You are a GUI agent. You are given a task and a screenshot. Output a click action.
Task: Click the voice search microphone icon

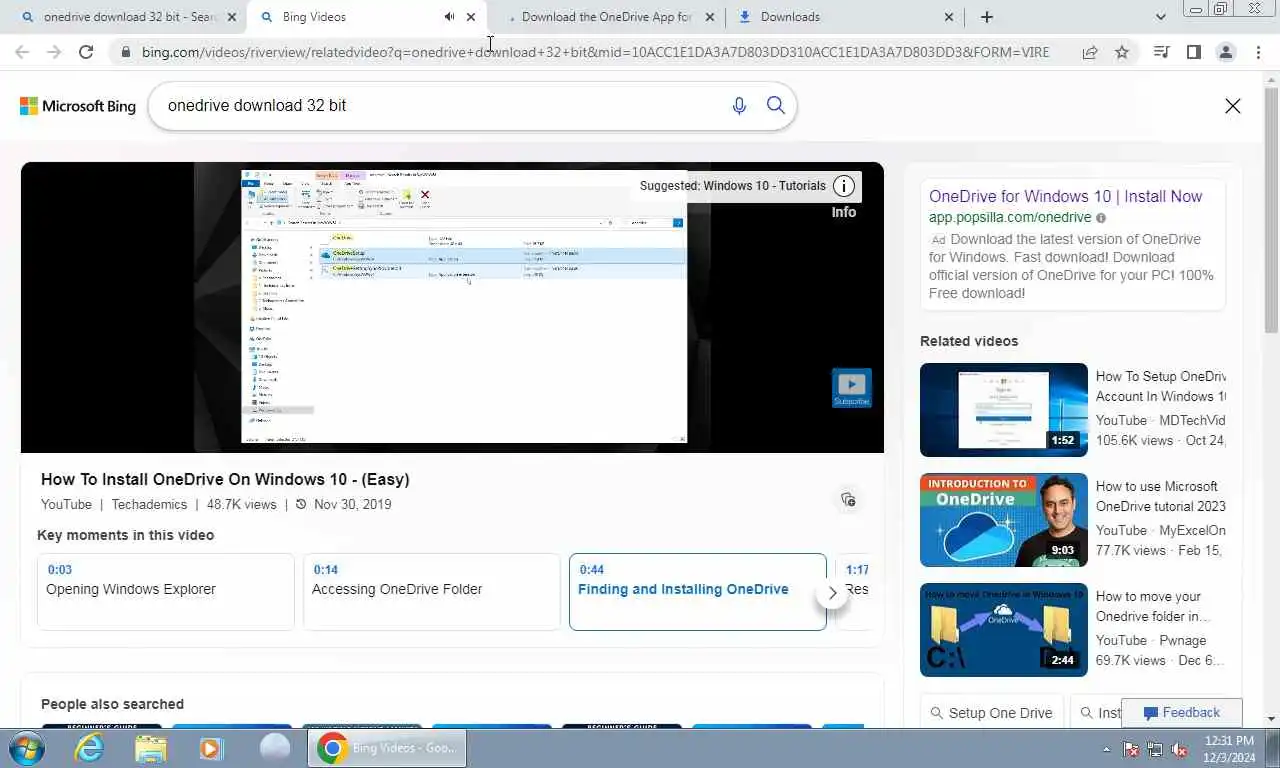739,105
